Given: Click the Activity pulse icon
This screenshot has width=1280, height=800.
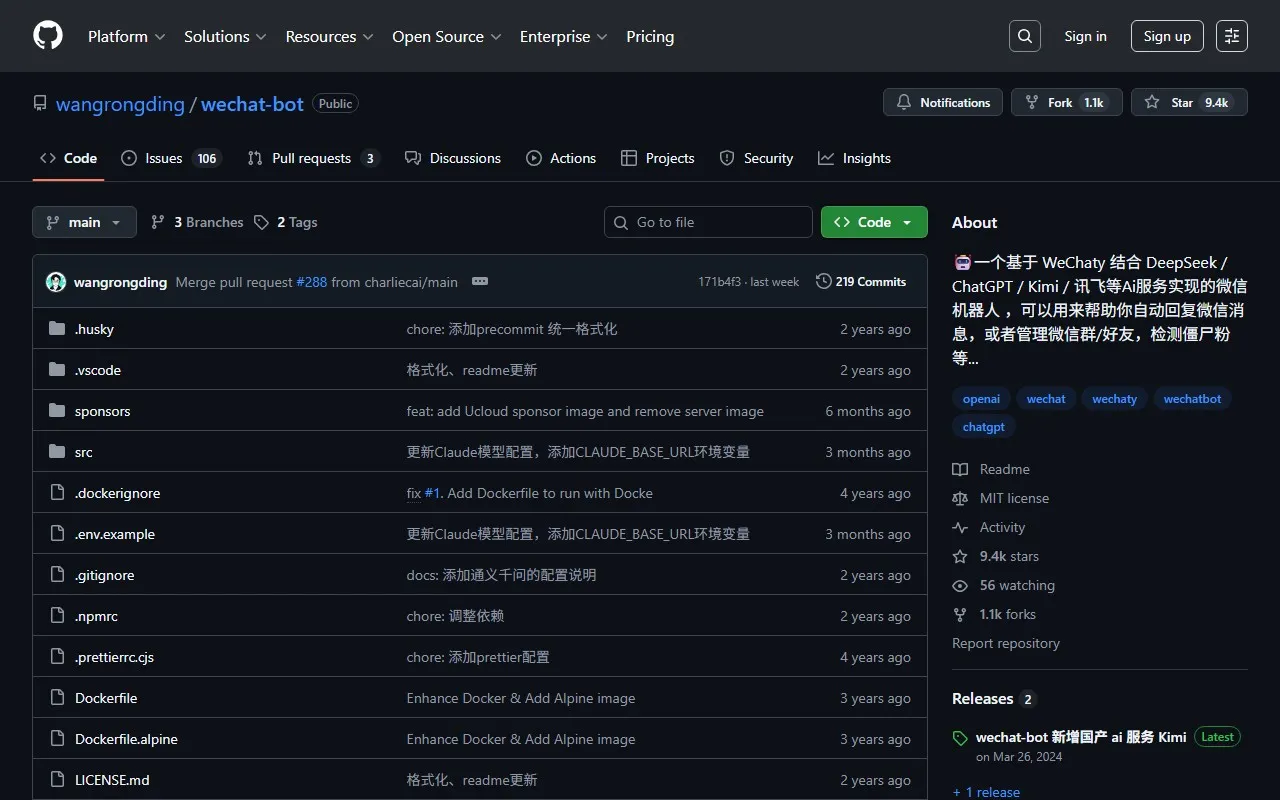Looking at the screenshot, I should coord(960,527).
